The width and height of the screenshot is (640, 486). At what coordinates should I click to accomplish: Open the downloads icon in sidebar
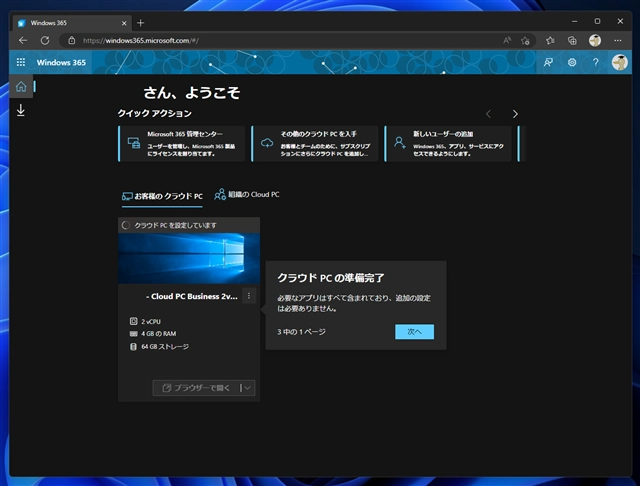(x=21, y=110)
